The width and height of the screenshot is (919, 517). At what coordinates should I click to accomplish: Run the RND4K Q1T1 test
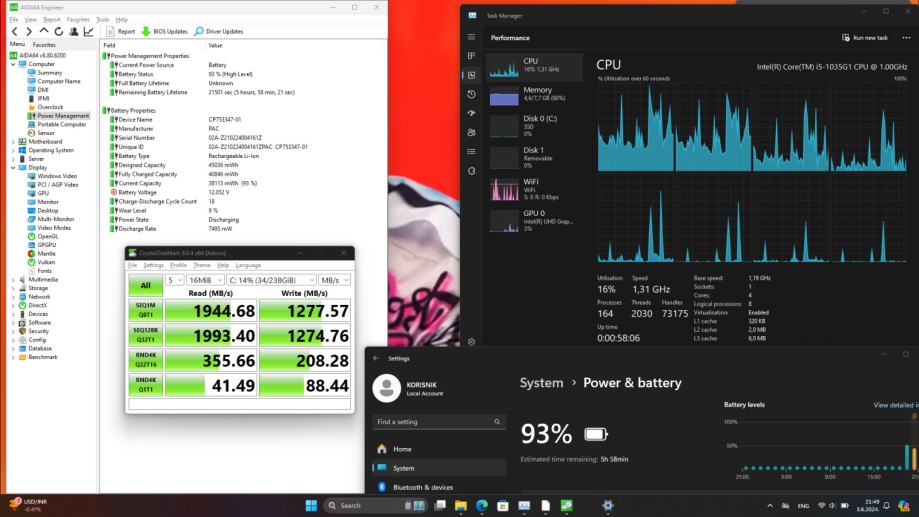pyautogui.click(x=145, y=385)
